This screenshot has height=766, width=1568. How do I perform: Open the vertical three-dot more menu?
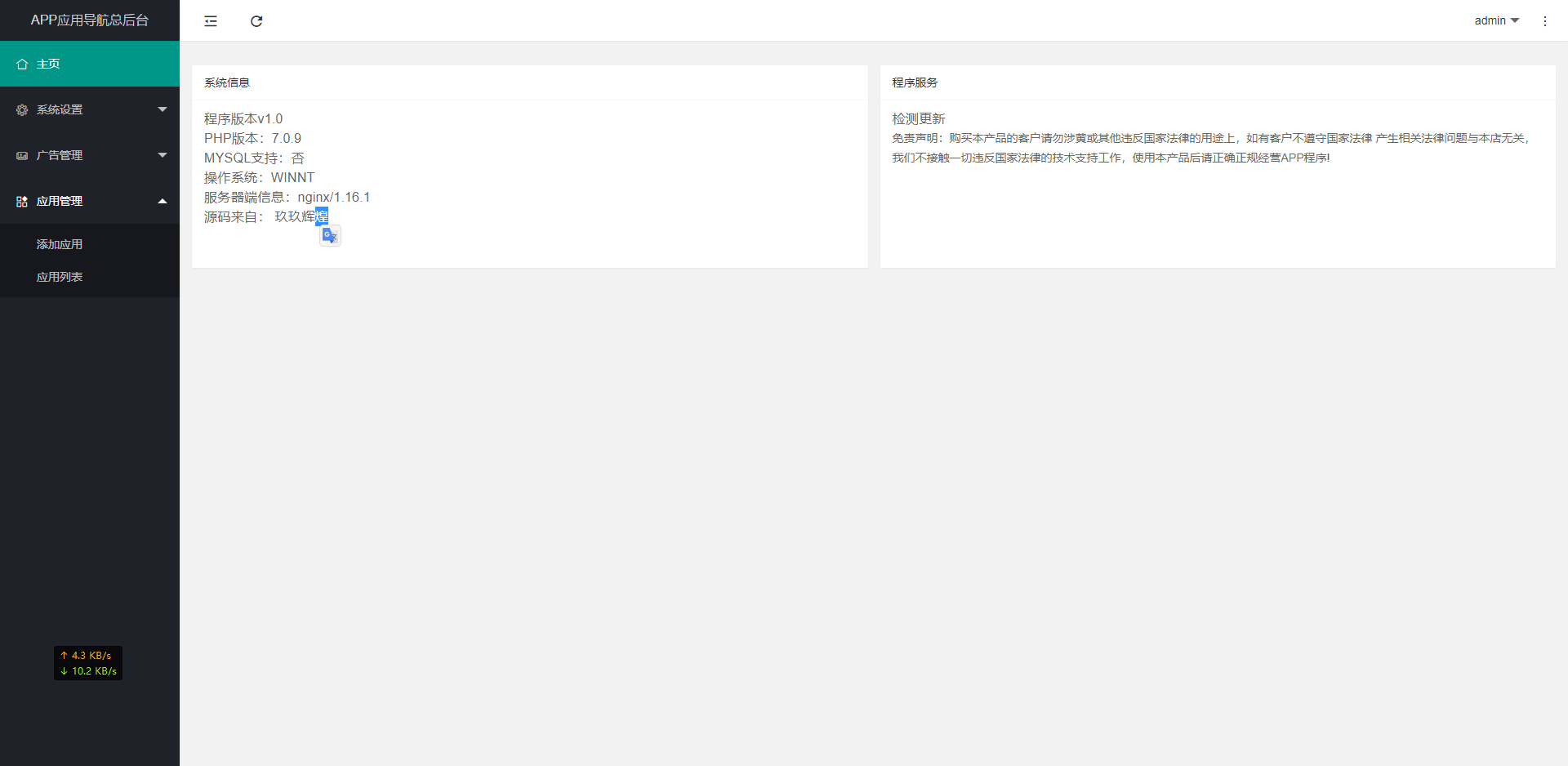[x=1545, y=21]
